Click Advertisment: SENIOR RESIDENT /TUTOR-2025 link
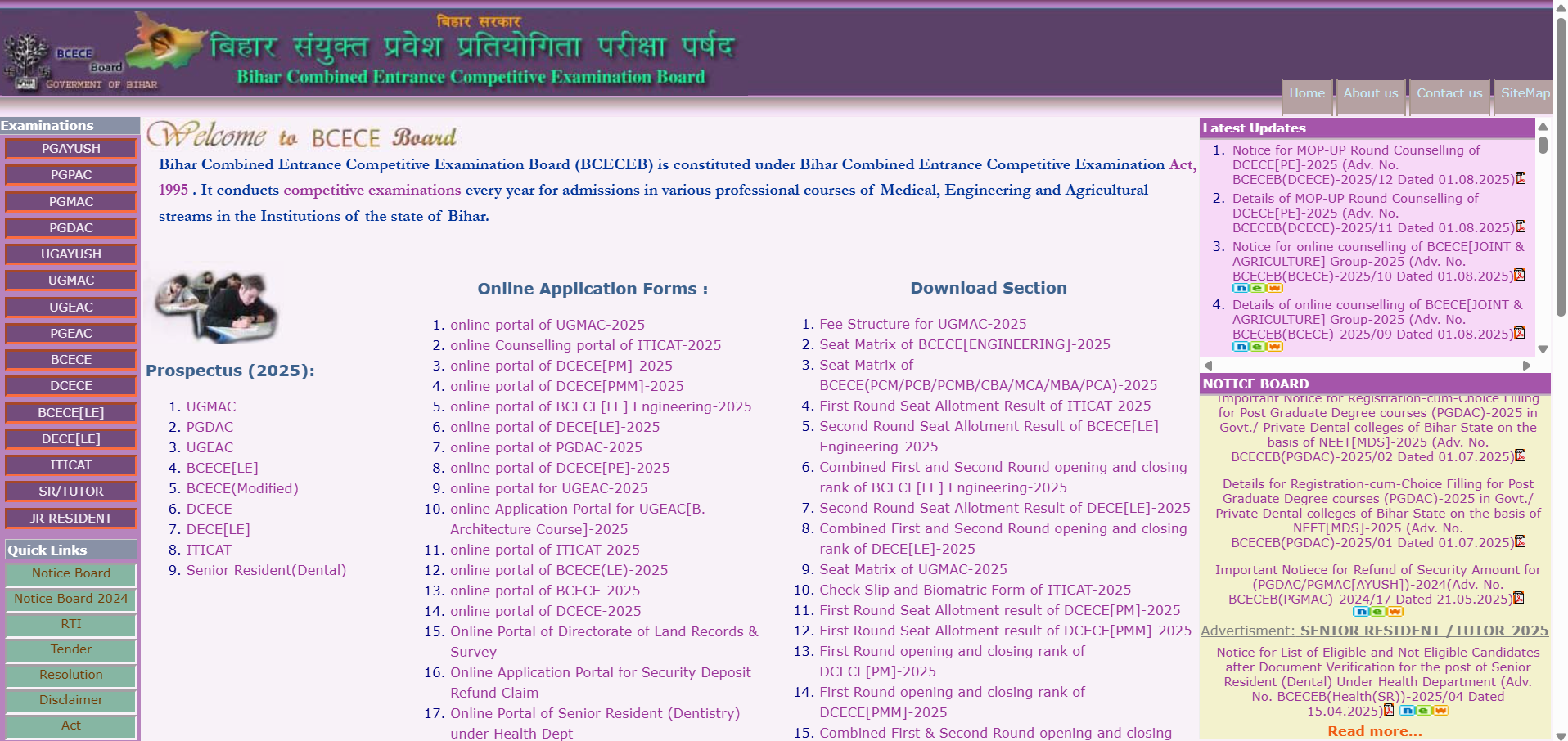The width and height of the screenshot is (1568, 741). coord(1375,631)
